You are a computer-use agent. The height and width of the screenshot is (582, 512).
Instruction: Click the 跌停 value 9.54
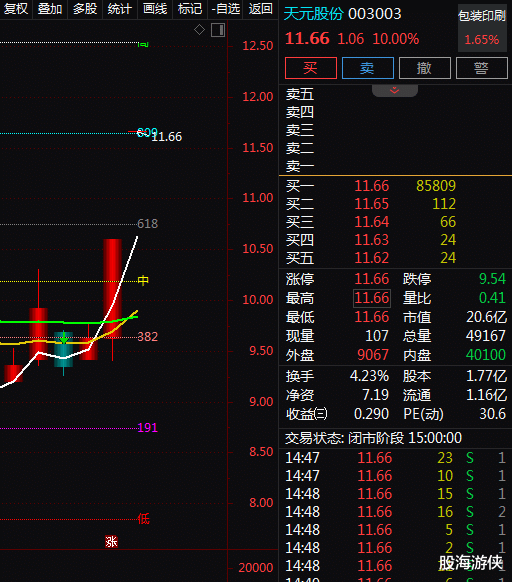492,279
